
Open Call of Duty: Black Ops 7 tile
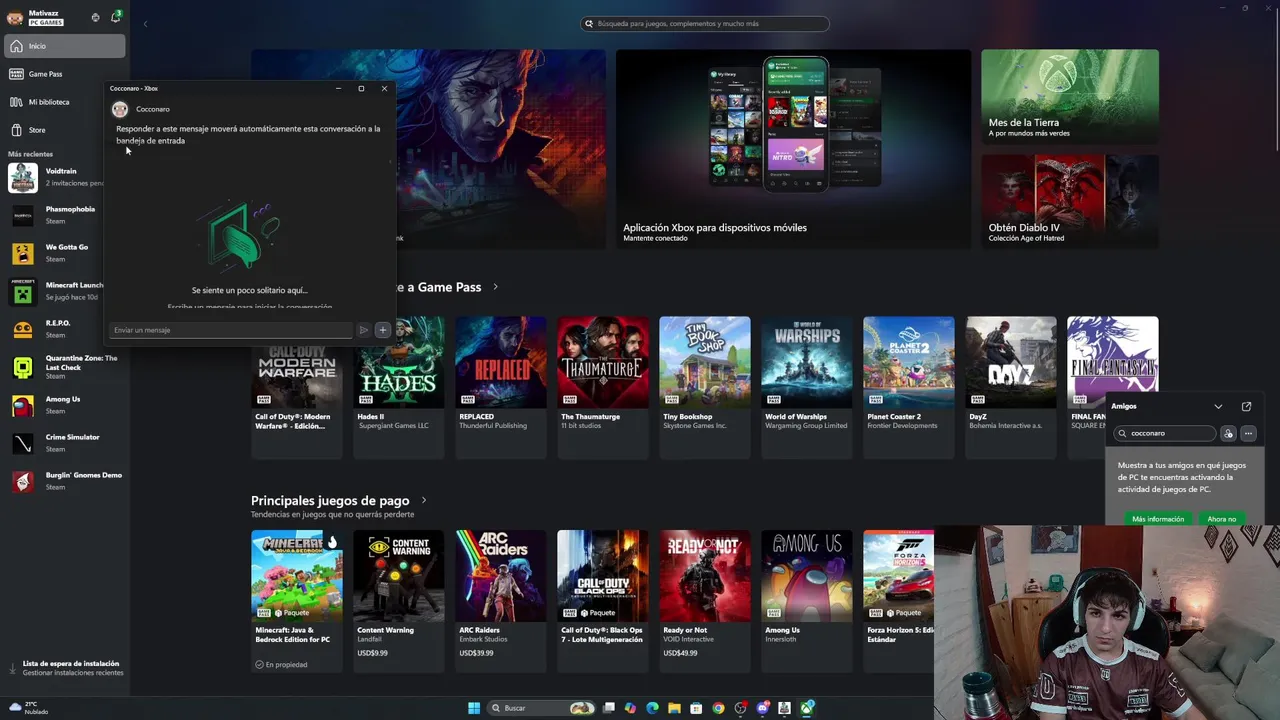pyautogui.click(x=603, y=600)
